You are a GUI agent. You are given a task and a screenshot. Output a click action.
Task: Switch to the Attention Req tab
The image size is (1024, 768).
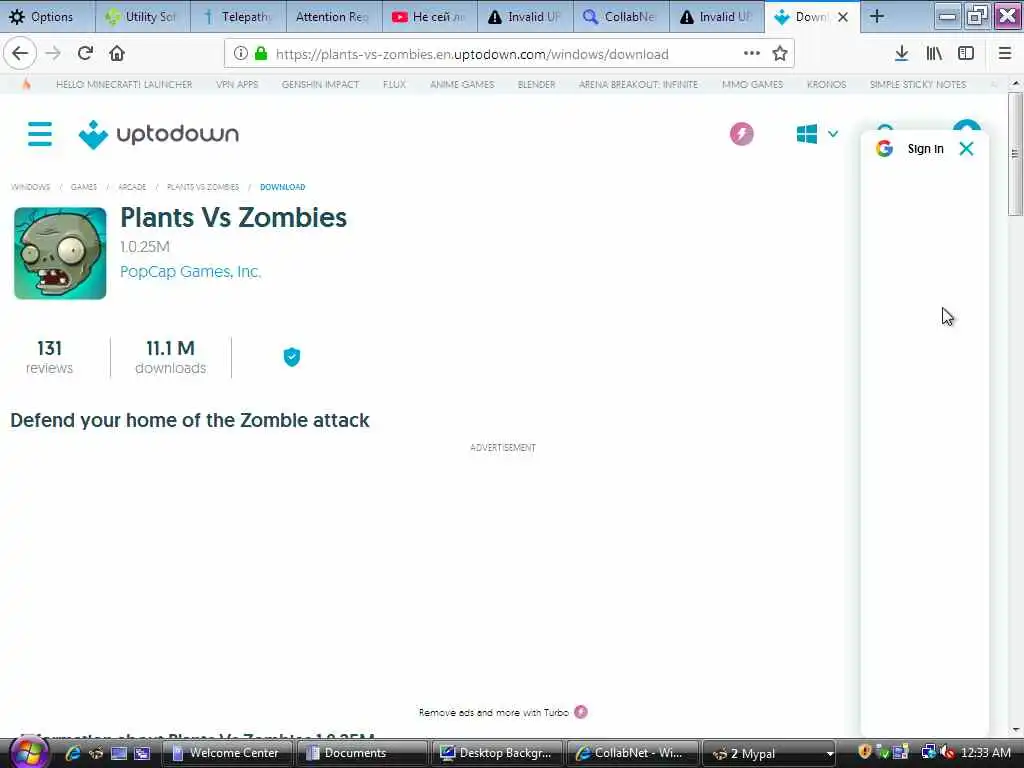(334, 17)
